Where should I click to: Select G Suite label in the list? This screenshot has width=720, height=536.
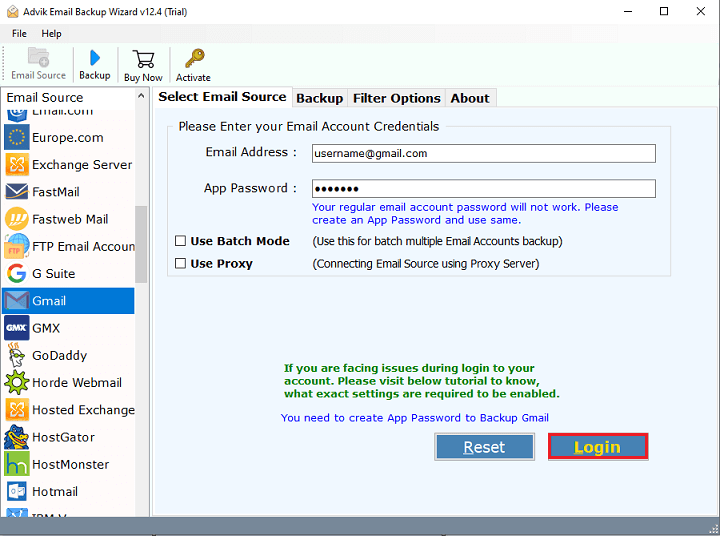pyautogui.click(x=54, y=274)
